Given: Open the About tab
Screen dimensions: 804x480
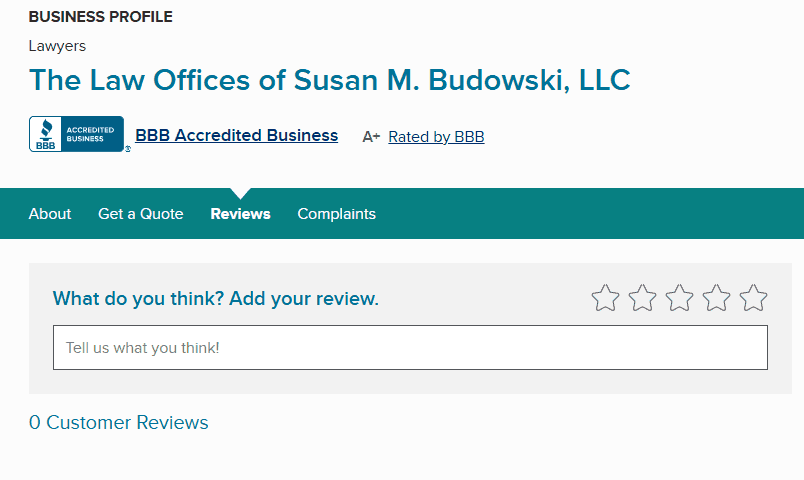Looking at the screenshot, I should tap(50, 214).
